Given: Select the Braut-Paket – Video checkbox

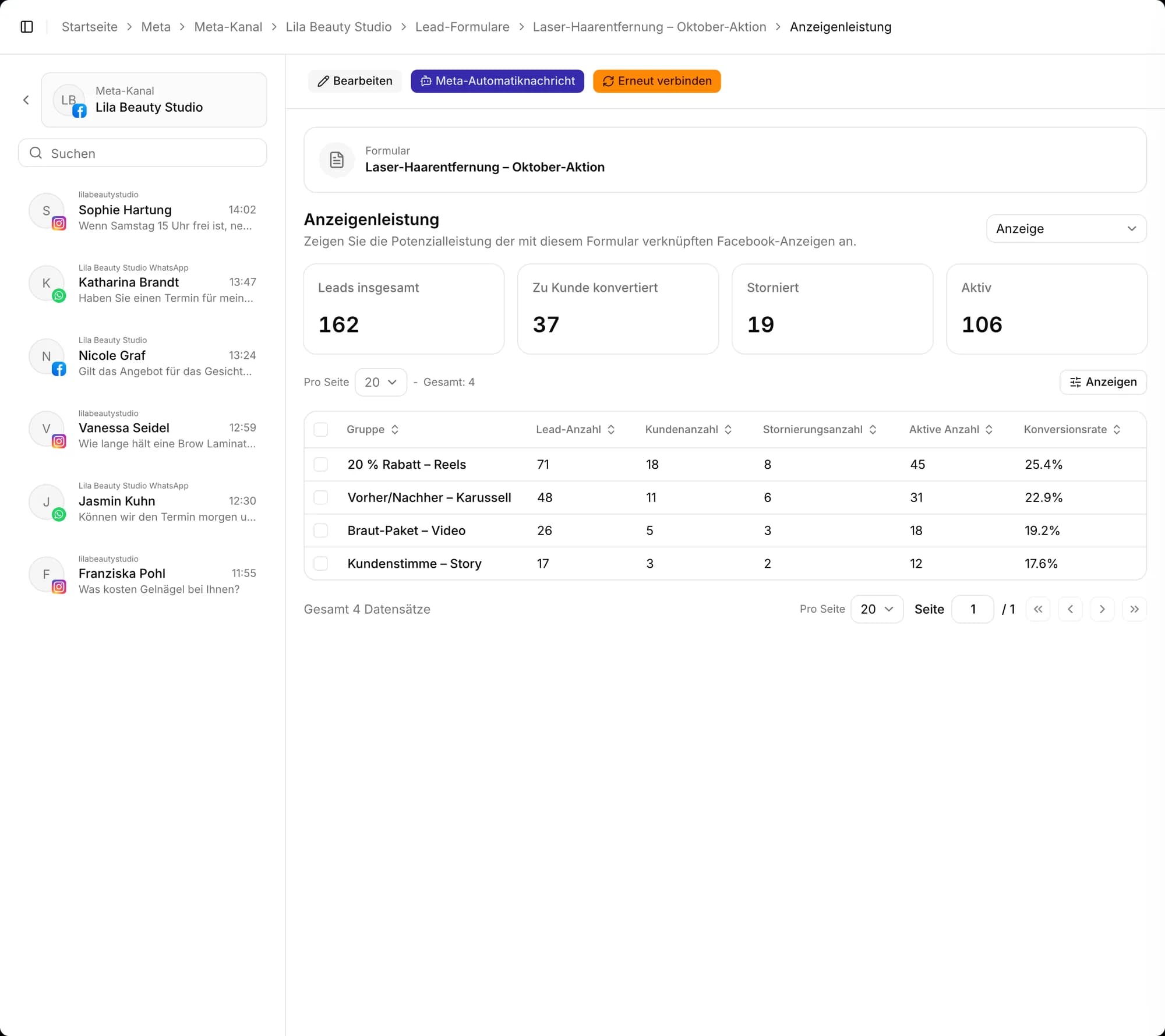Looking at the screenshot, I should pyautogui.click(x=321, y=531).
